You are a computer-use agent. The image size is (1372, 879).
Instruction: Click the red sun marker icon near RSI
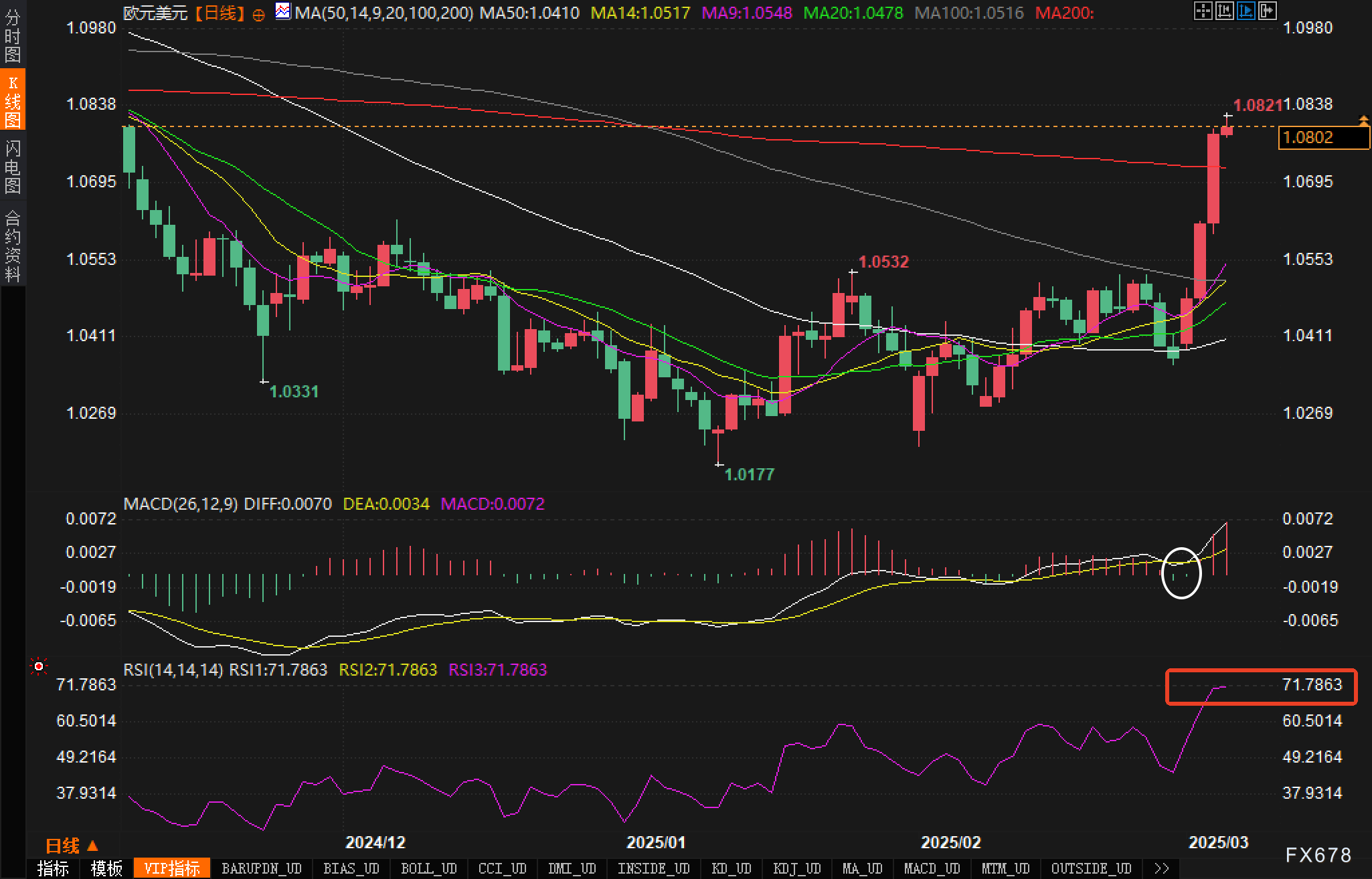39,666
